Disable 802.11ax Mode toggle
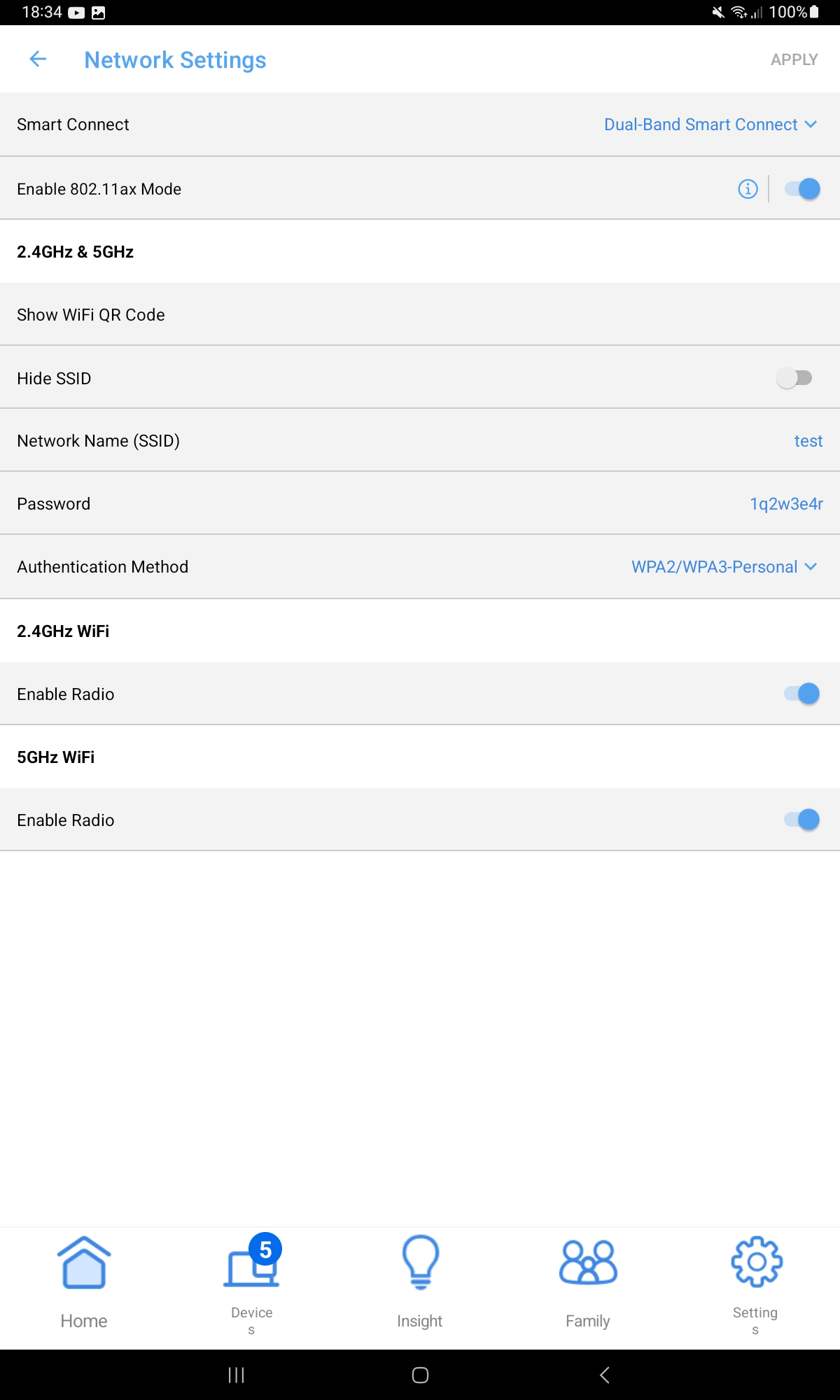 802,189
